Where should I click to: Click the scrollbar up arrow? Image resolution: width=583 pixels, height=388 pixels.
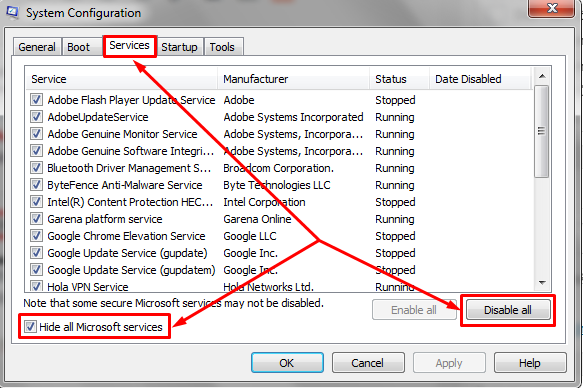click(542, 76)
